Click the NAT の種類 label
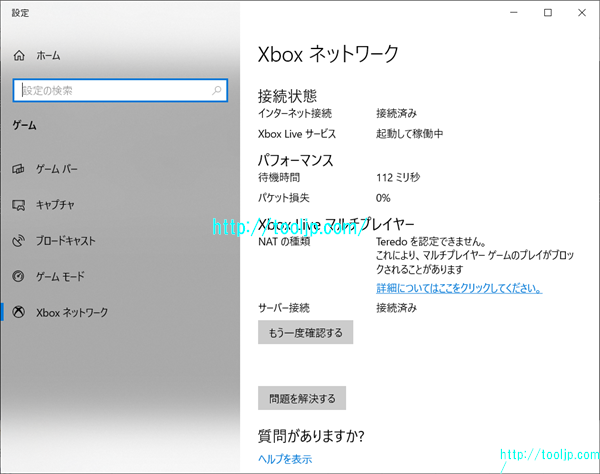 (x=284, y=242)
